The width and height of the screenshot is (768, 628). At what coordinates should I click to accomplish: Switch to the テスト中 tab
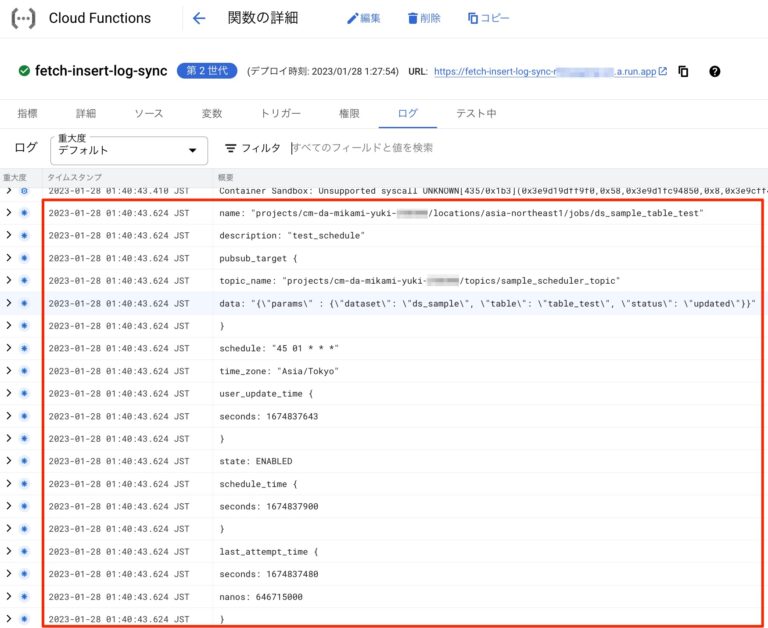pos(476,114)
